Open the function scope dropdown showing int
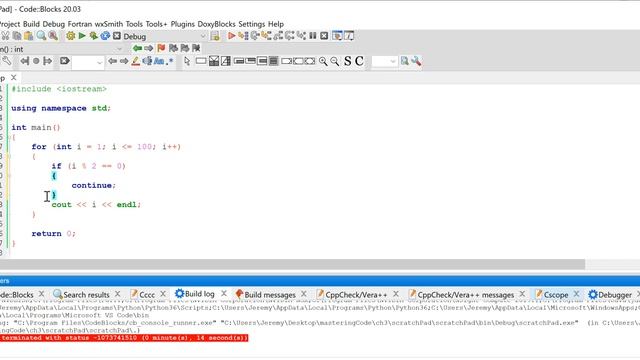This screenshot has width=640, height=360. tap(61, 49)
